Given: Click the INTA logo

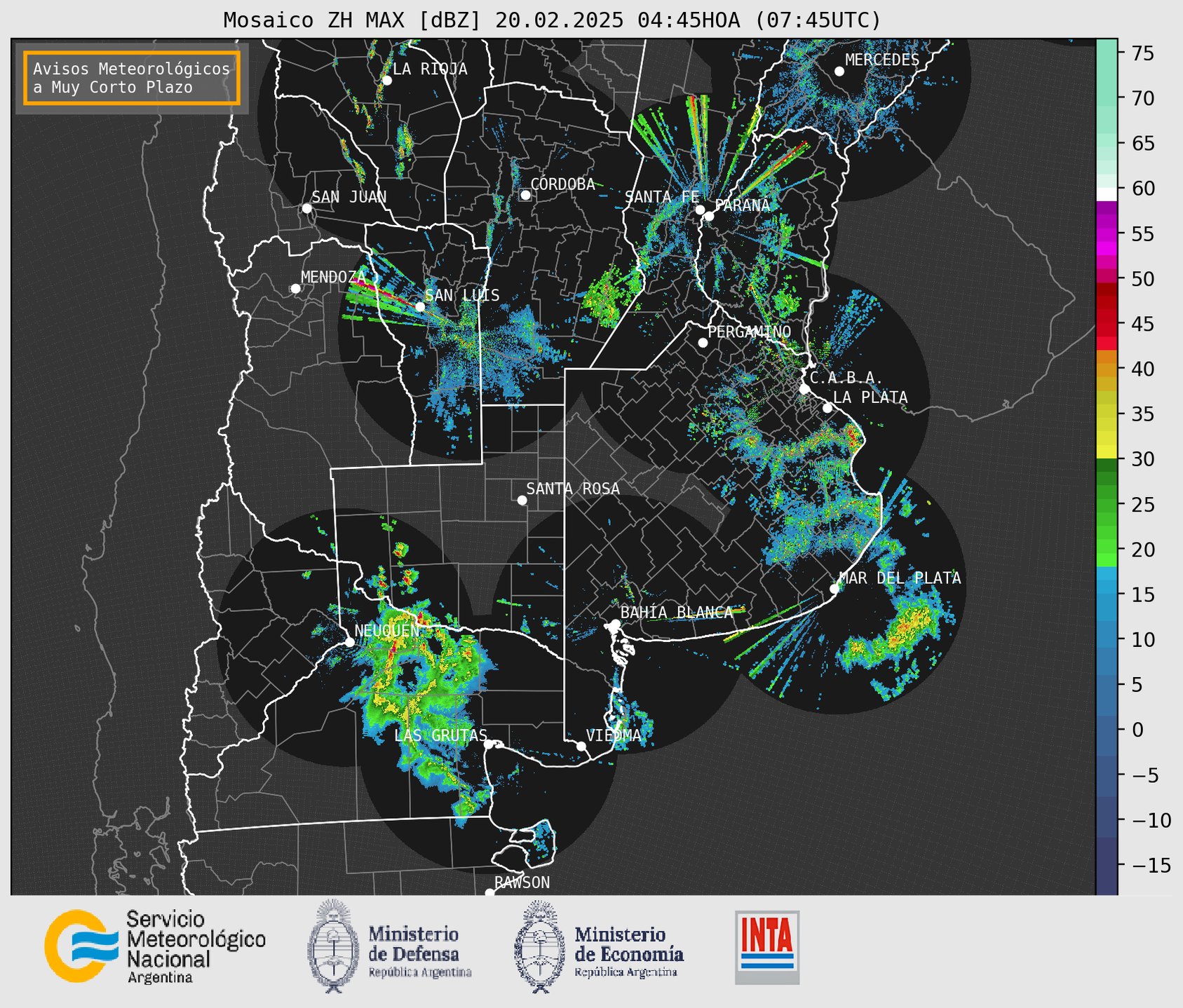Looking at the screenshot, I should (767, 947).
